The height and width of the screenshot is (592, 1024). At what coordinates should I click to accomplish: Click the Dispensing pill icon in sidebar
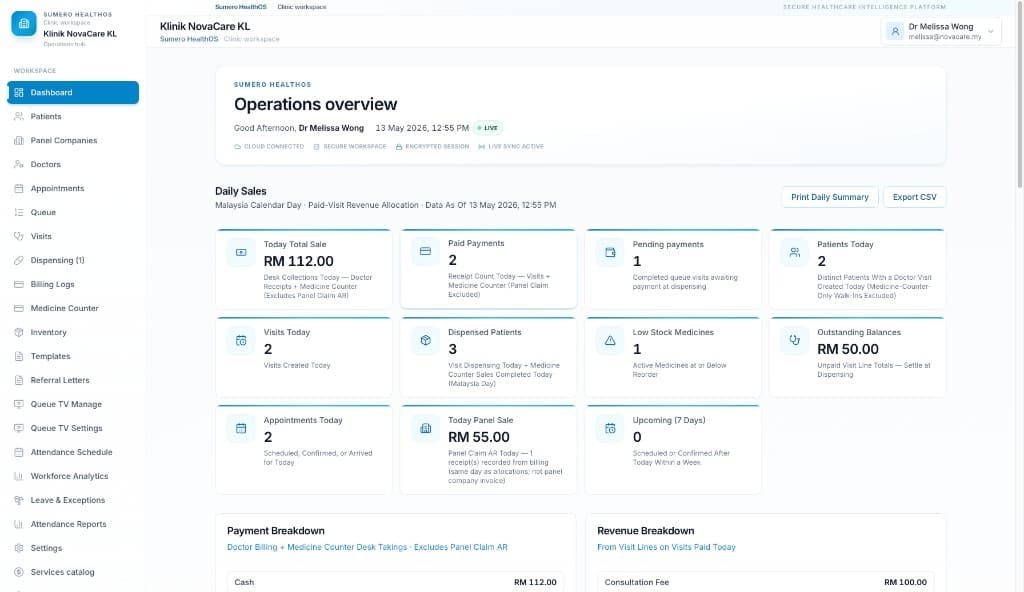point(19,260)
